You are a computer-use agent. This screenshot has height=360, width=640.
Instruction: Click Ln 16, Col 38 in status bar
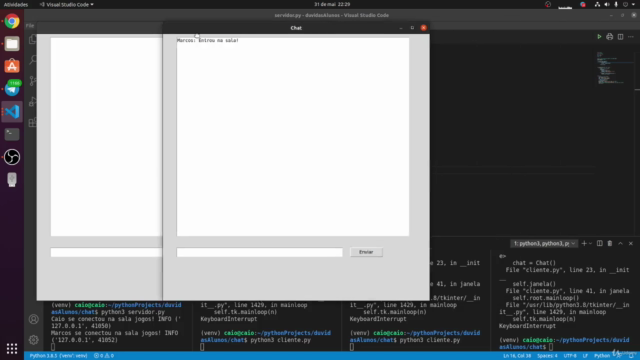(x=517, y=356)
